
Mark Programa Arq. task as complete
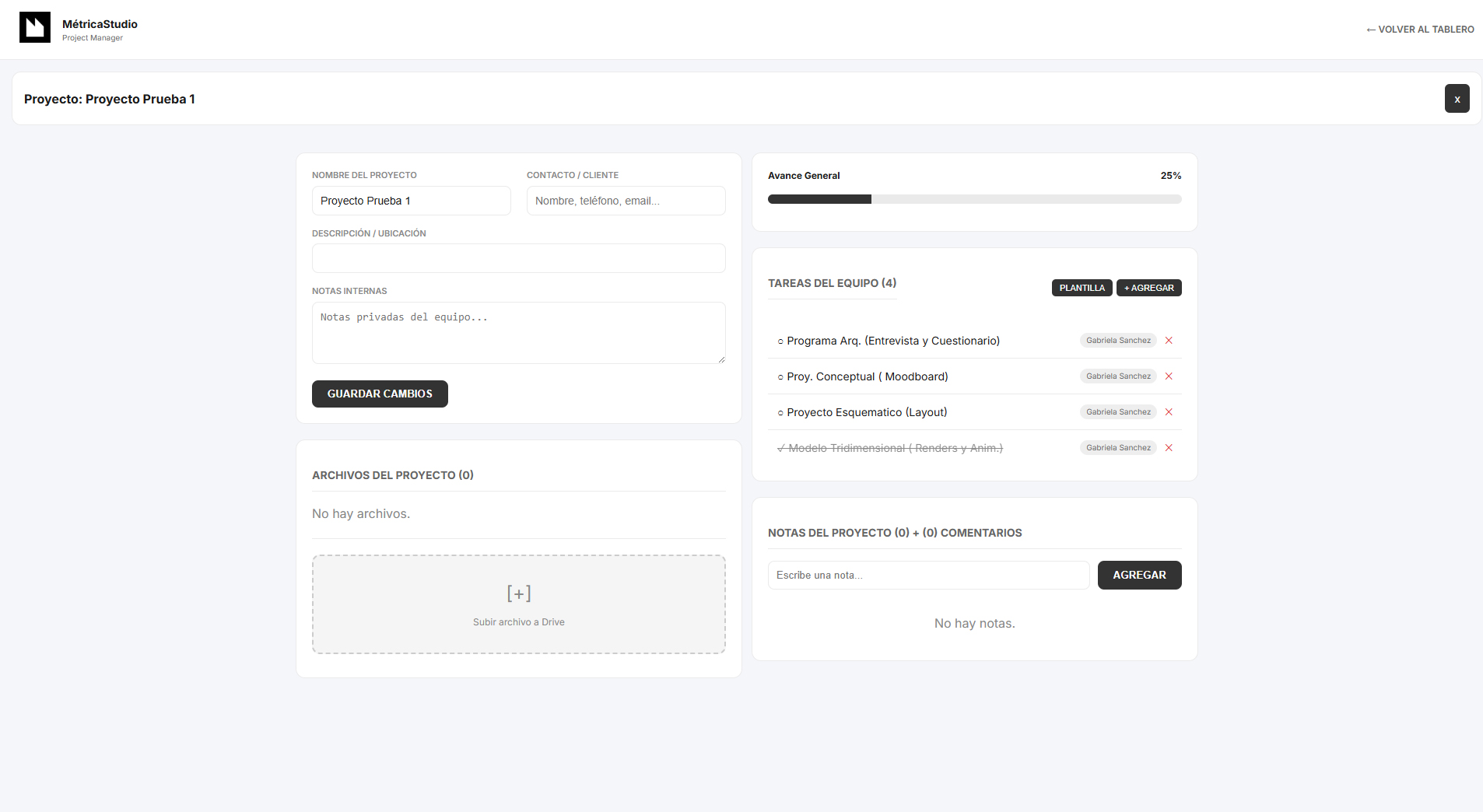tap(780, 341)
